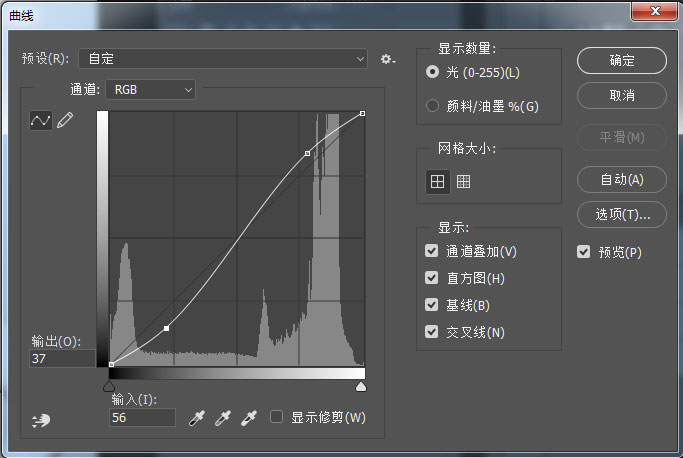This screenshot has width=683, height=458.
Task: Pick the gray point eyedropper
Action: [x=223, y=418]
